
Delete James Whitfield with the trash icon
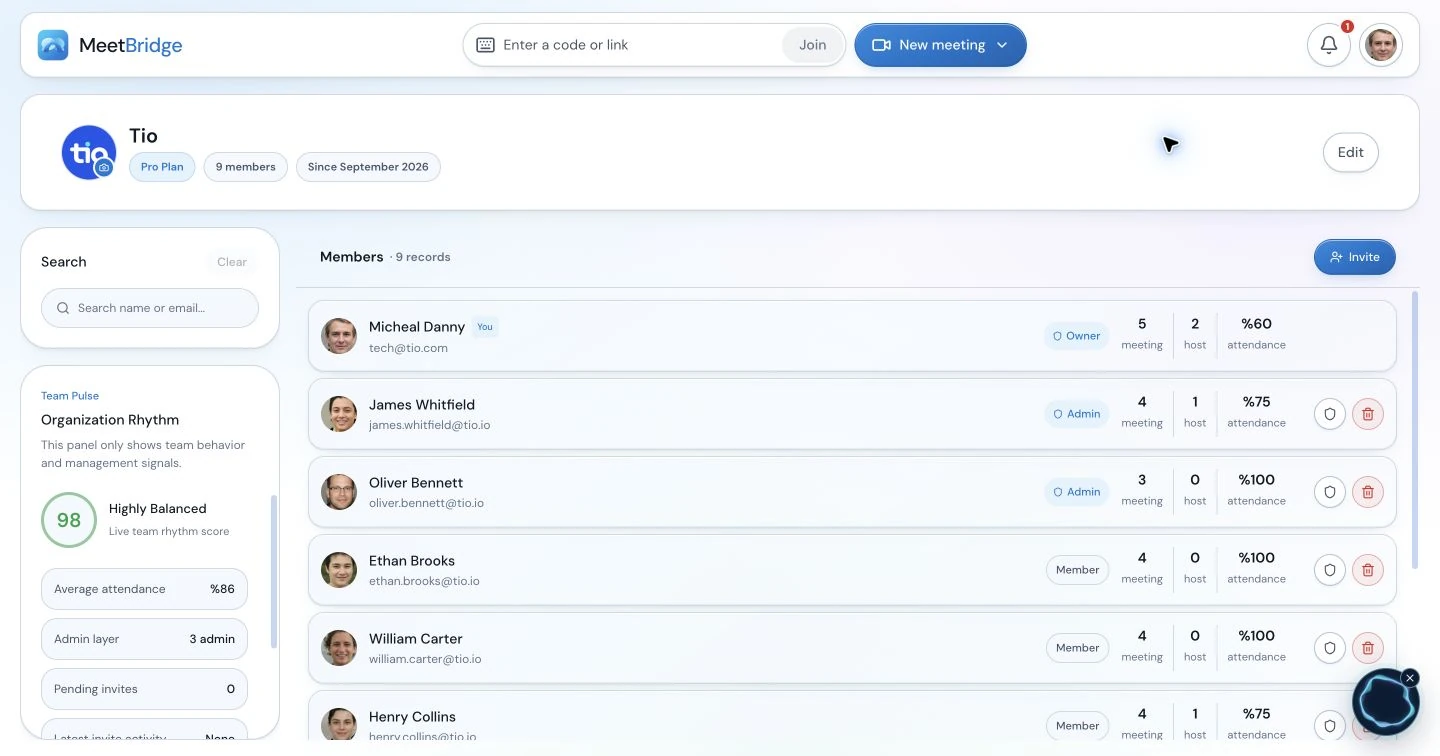[x=1368, y=414]
